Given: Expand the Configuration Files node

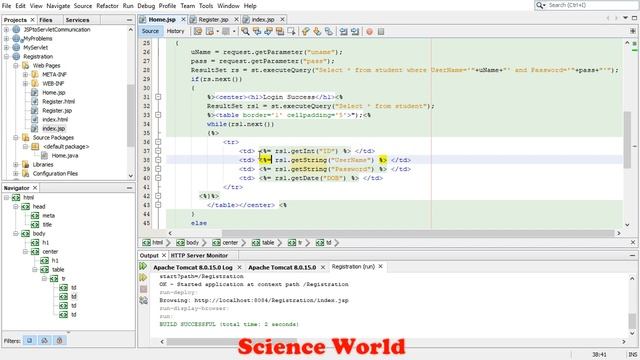Looking at the screenshot, I should 16,173.
